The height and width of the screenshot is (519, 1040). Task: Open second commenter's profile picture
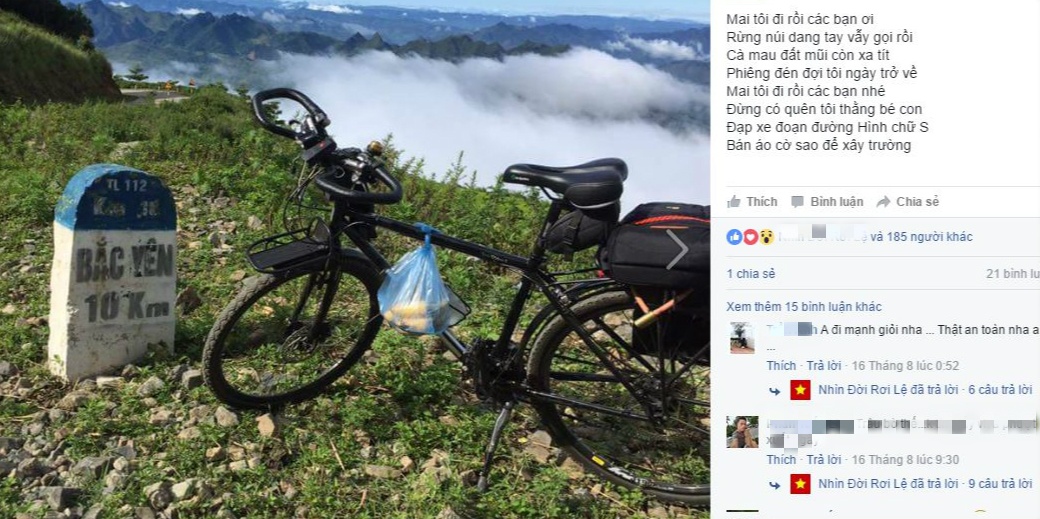click(x=742, y=432)
